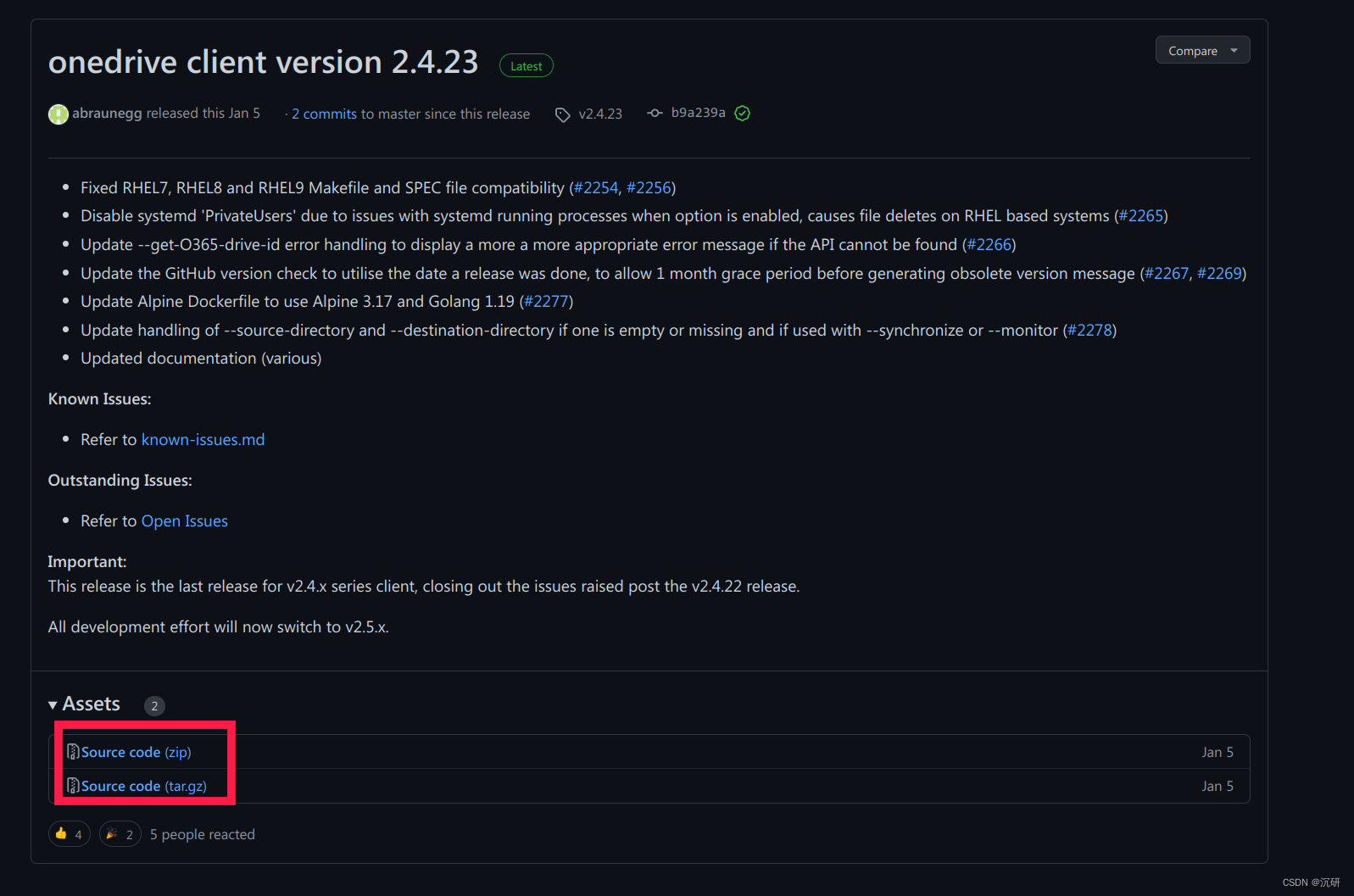This screenshot has width=1354, height=896.
Task: Click the 'Important:' heading text
Action: pyautogui.click(x=87, y=562)
